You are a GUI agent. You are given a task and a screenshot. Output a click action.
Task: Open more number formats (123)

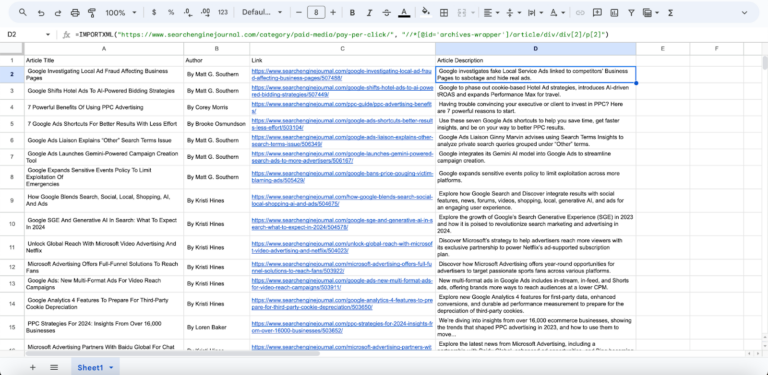[x=223, y=13]
